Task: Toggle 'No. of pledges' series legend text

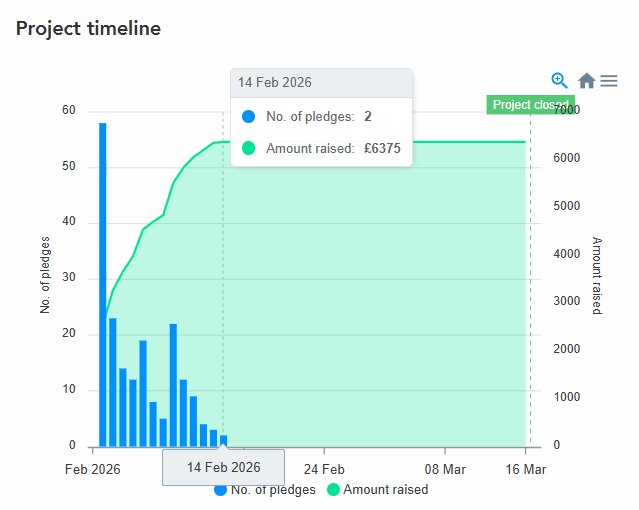Action: click(272, 490)
